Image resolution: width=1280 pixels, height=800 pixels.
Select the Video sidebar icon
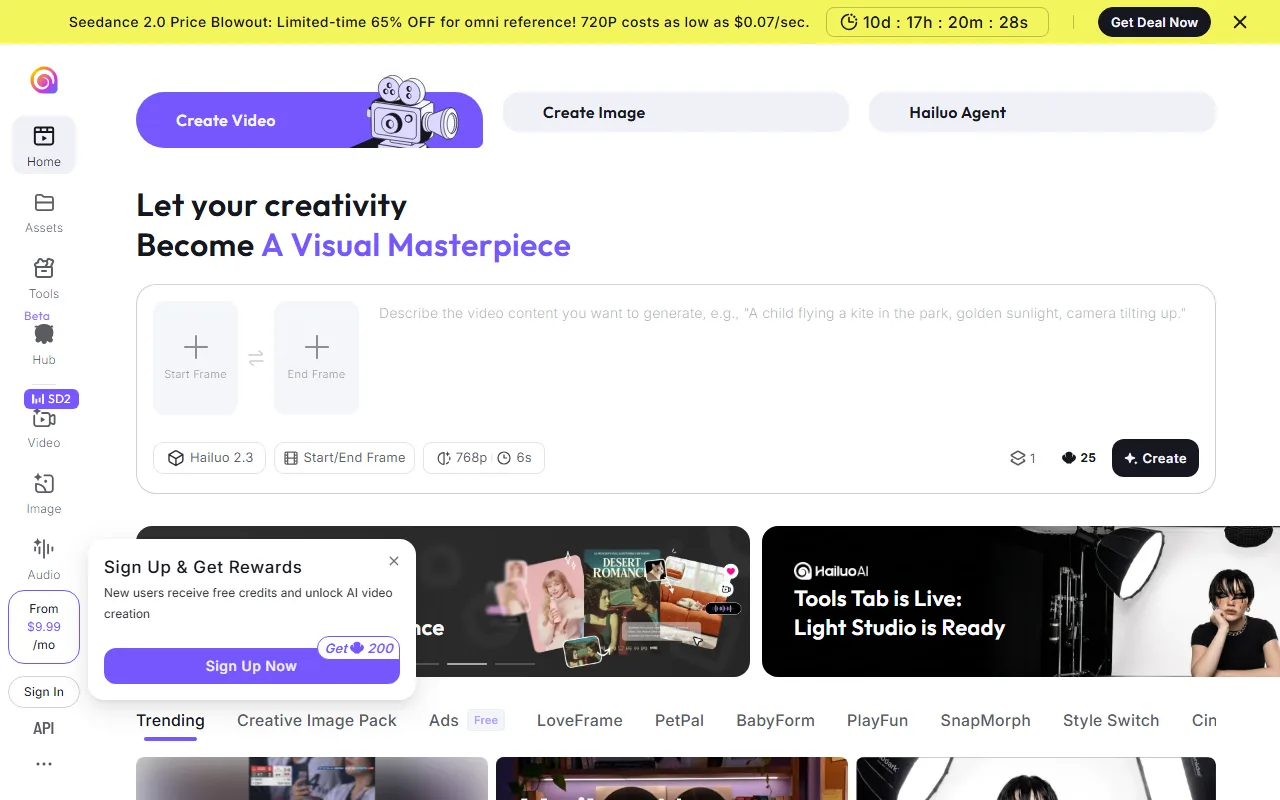pos(44,418)
